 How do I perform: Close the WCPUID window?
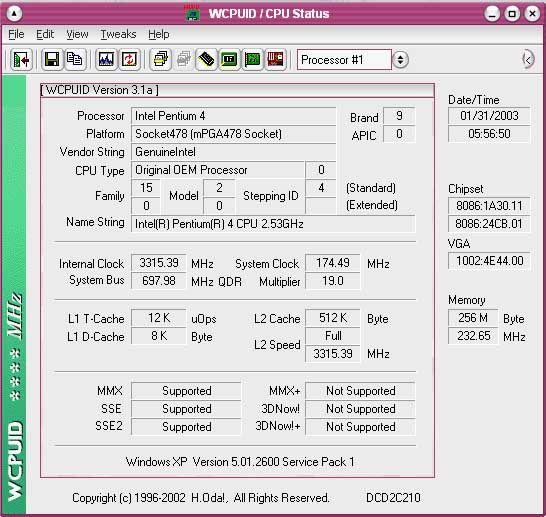pos(532,14)
